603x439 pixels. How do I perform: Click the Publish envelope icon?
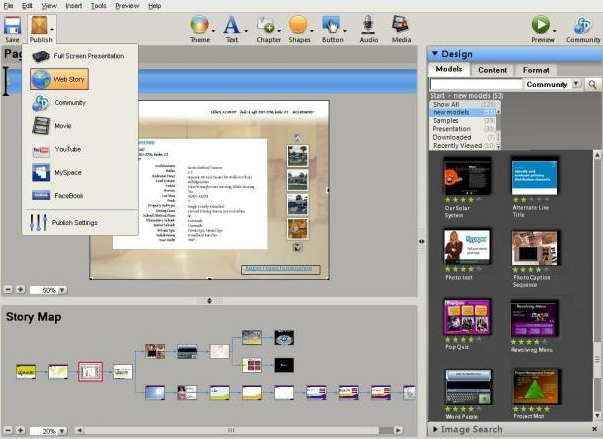[39, 25]
